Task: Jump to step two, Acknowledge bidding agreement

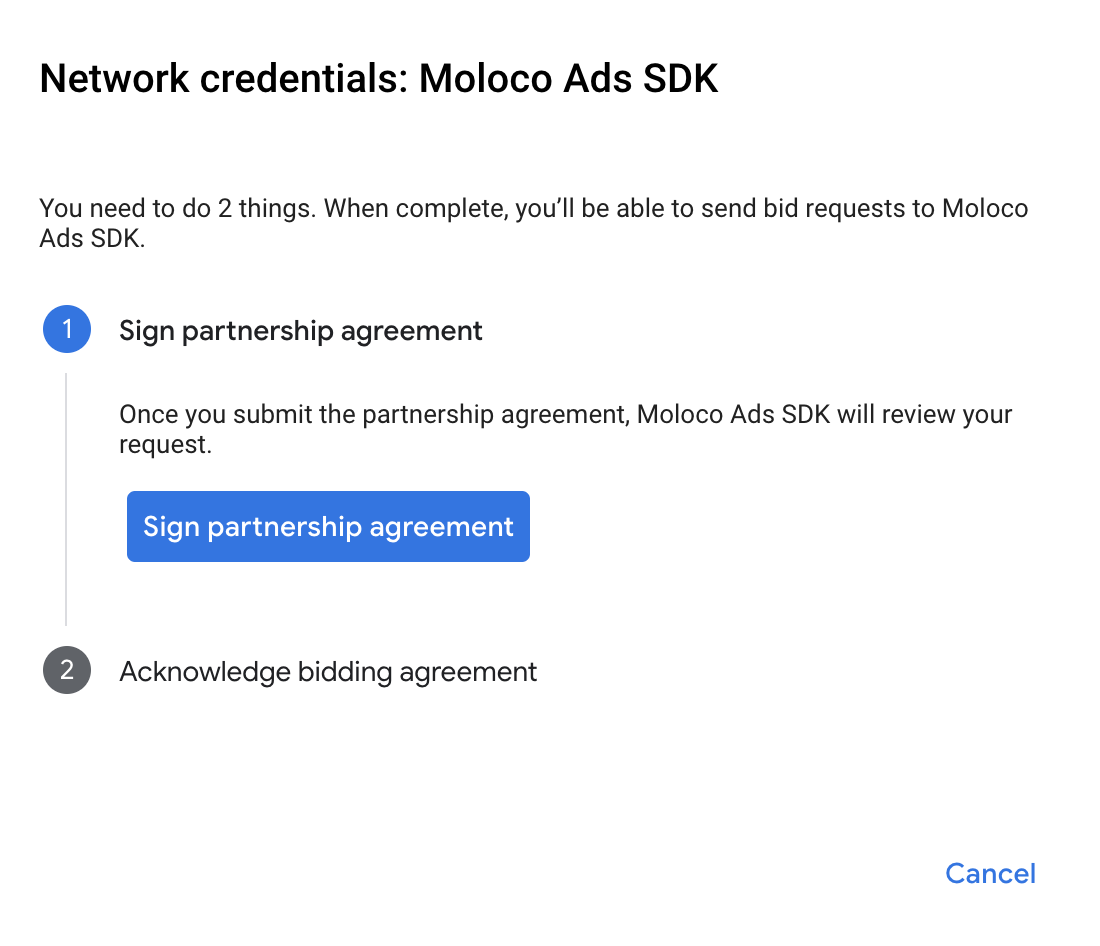Action: (x=328, y=671)
